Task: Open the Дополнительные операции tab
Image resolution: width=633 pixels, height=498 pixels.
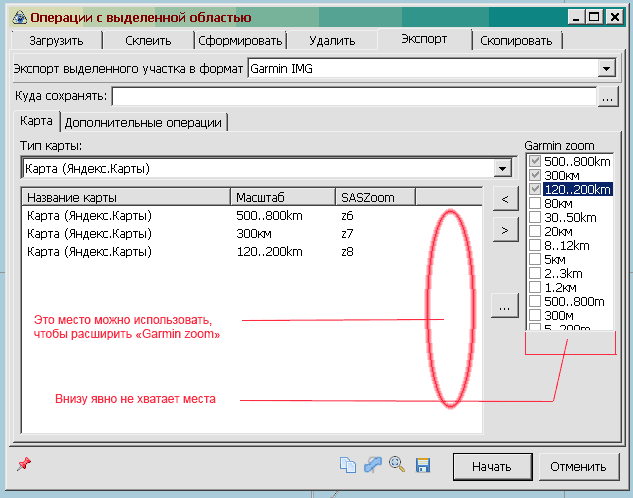Action: coord(143,122)
